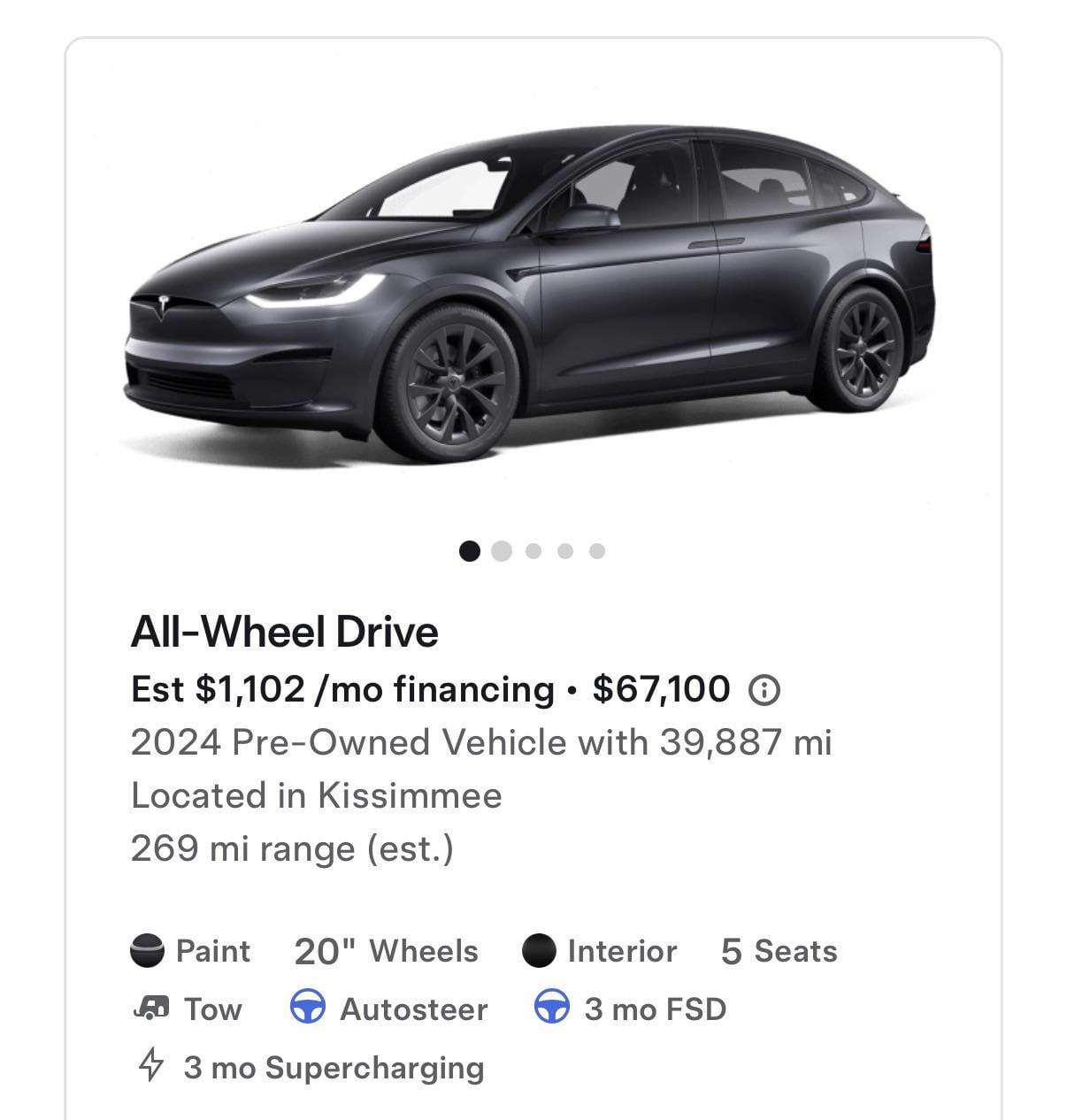Click the paint color swatch icon
This screenshot has width=1067, height=1120.
[147, 951]
